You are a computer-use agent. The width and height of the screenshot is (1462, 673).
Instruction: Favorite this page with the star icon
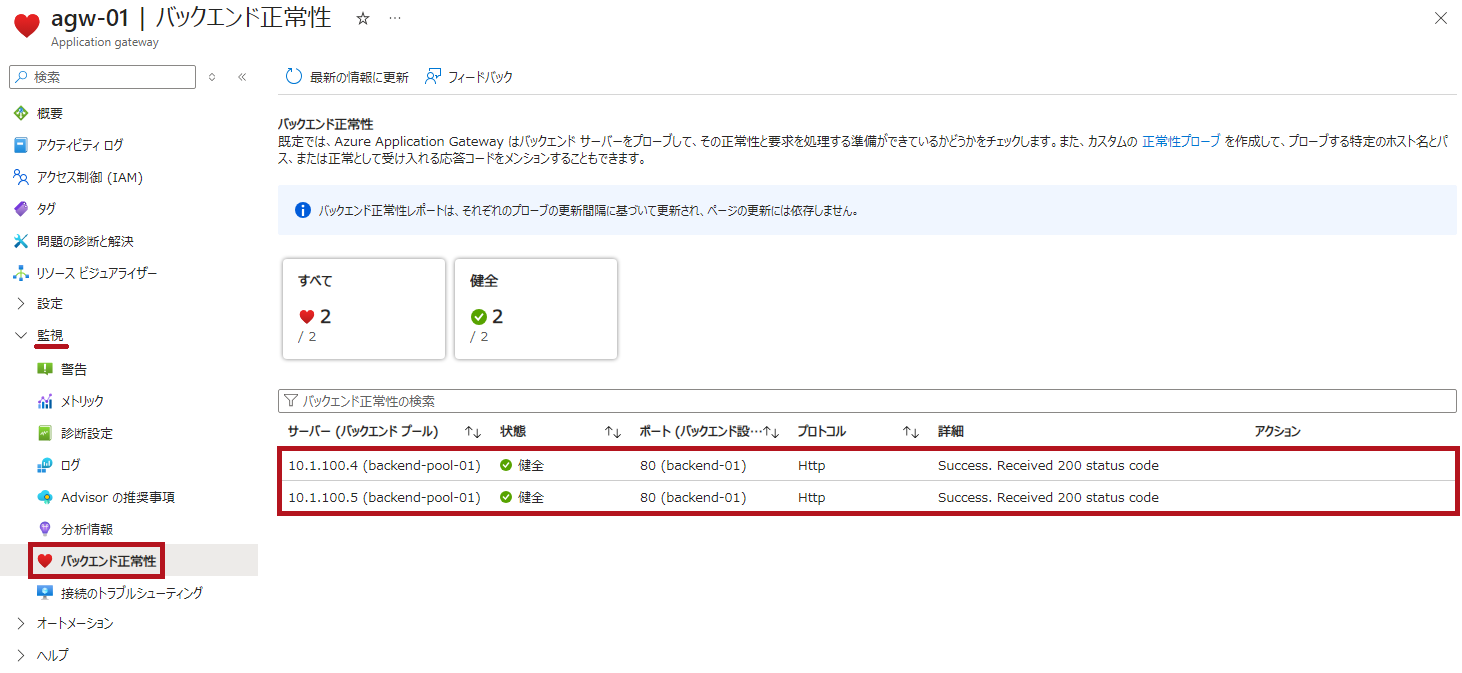coord(363,19)
